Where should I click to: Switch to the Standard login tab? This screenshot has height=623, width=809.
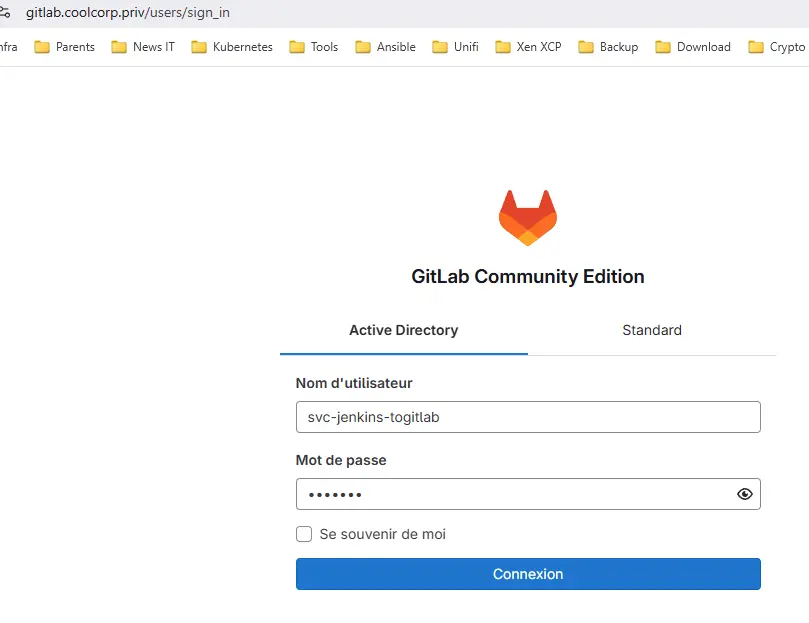point(652,330)
